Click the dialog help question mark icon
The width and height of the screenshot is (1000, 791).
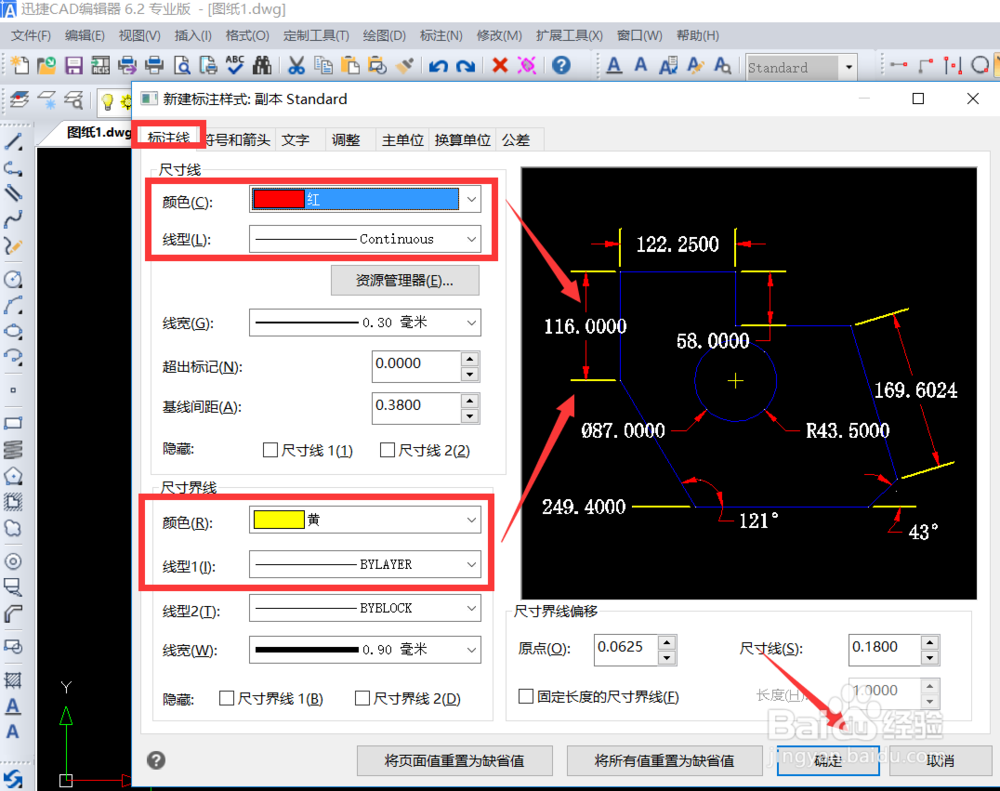pos(156,760)
